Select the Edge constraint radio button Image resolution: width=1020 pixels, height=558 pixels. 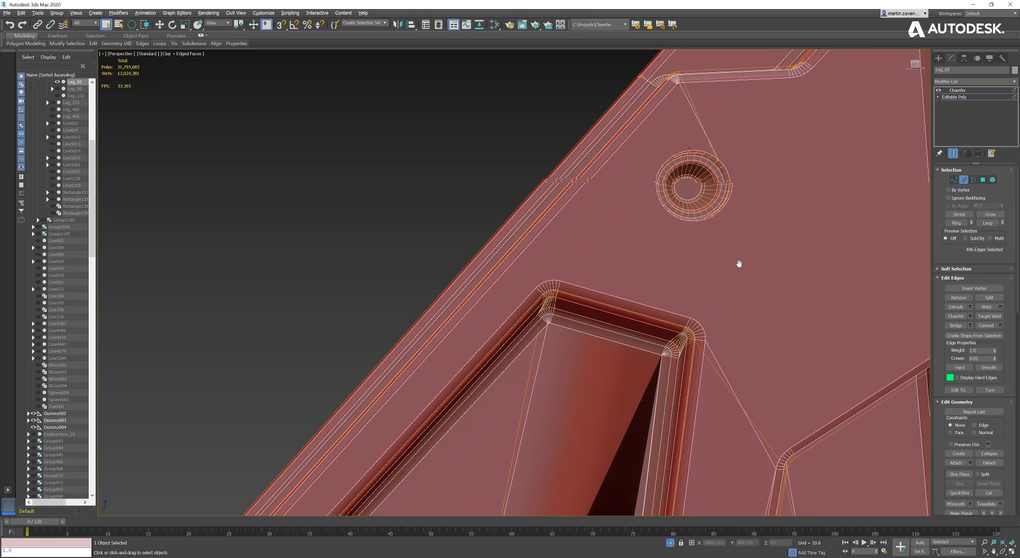tap(975, 425)
